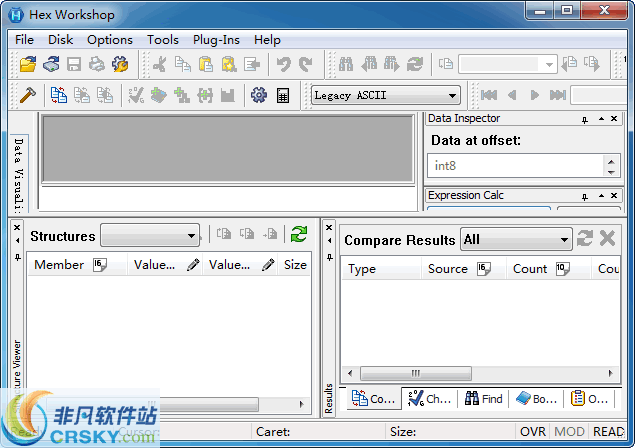Toggle Count column decimal format icon
The width and height of the screenshot is (635, 448).
pos(563,269)
